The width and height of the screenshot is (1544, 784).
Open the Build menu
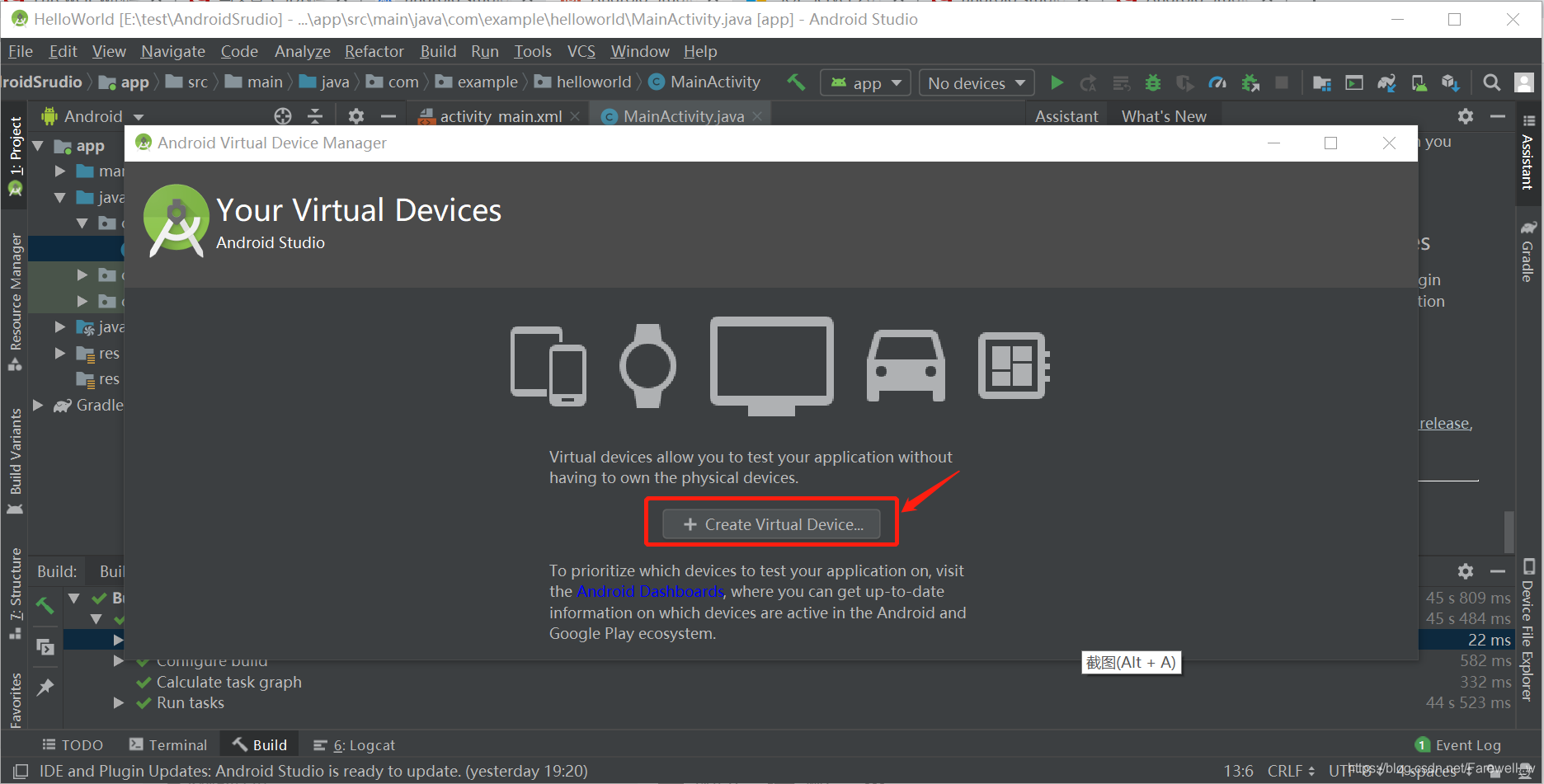point(438,51)
